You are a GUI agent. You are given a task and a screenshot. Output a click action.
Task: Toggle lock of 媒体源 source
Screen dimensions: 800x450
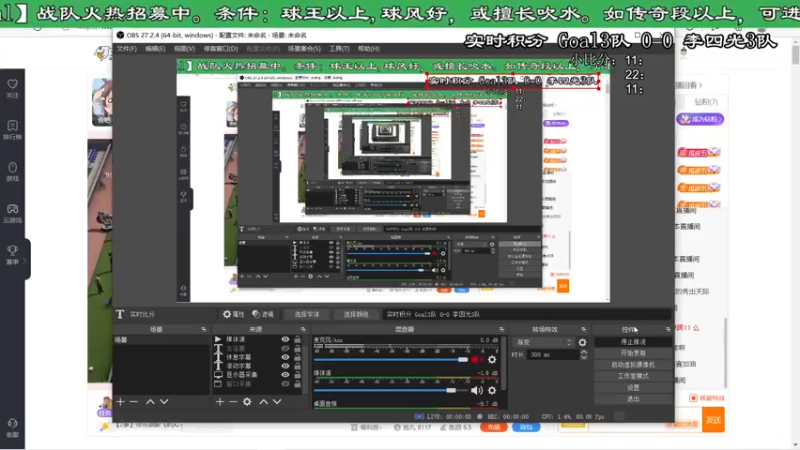click(x=297, y=339)
